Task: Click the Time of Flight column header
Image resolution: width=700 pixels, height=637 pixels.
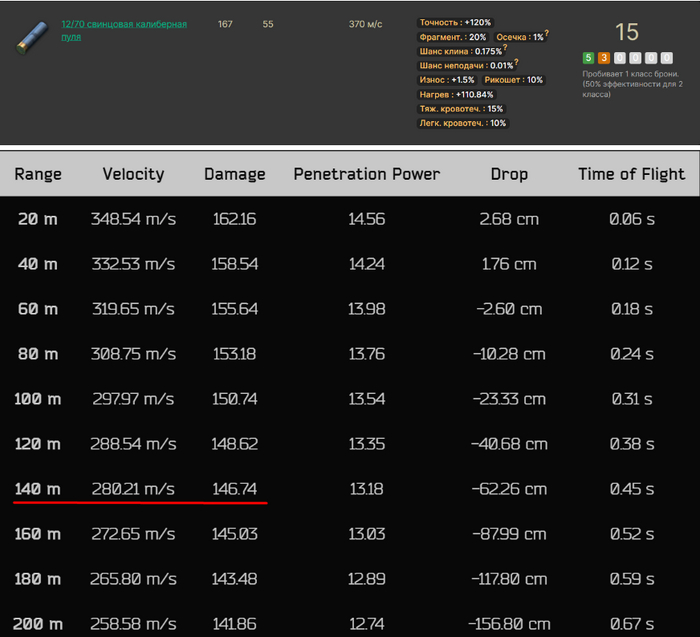Action: point(631,174)
